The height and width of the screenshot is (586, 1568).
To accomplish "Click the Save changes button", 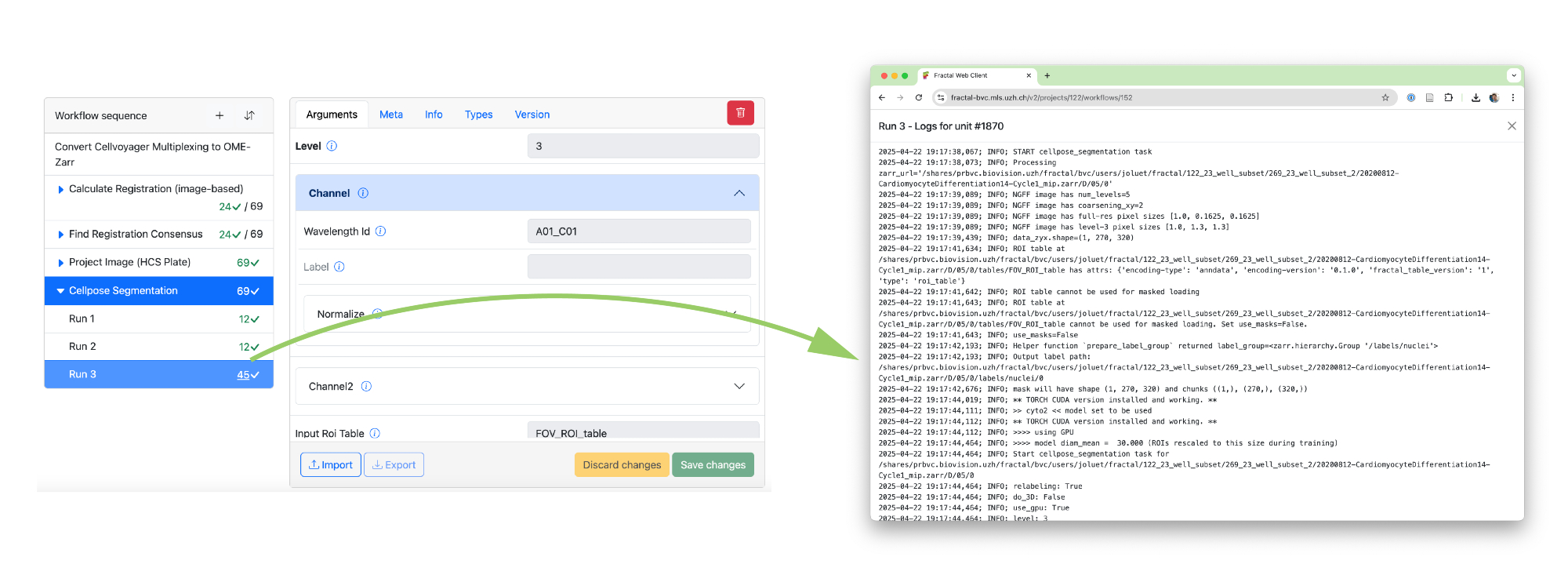I will click(712, 465).
